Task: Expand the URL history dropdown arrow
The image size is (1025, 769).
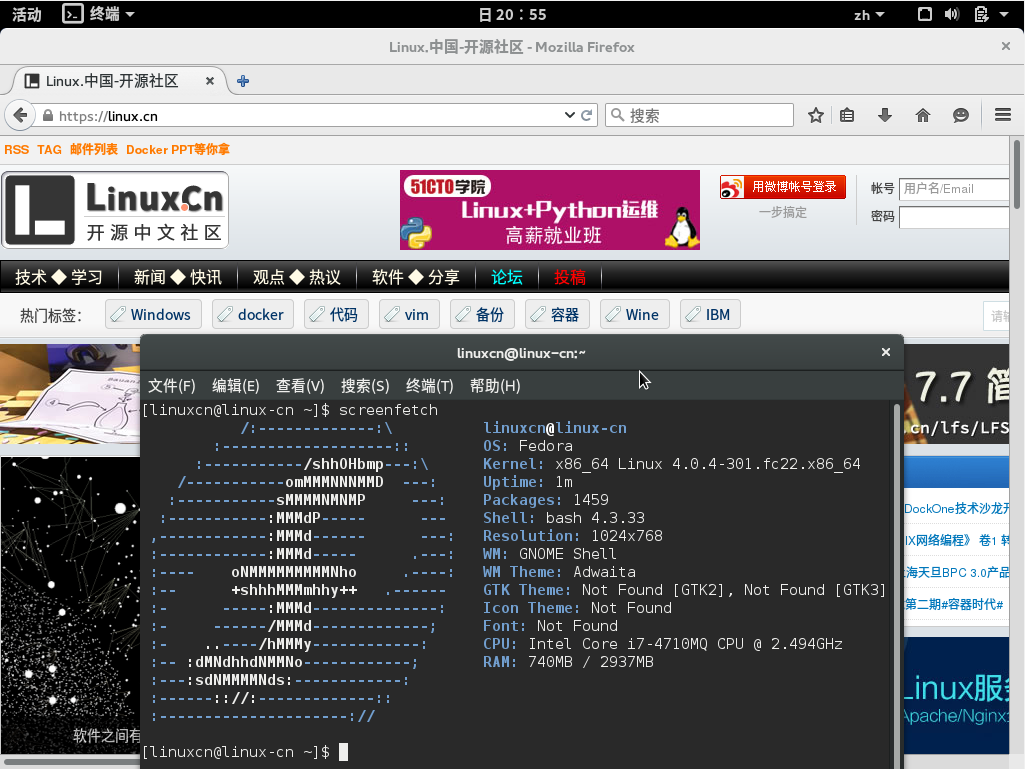Action: click(x=570, y=115)
